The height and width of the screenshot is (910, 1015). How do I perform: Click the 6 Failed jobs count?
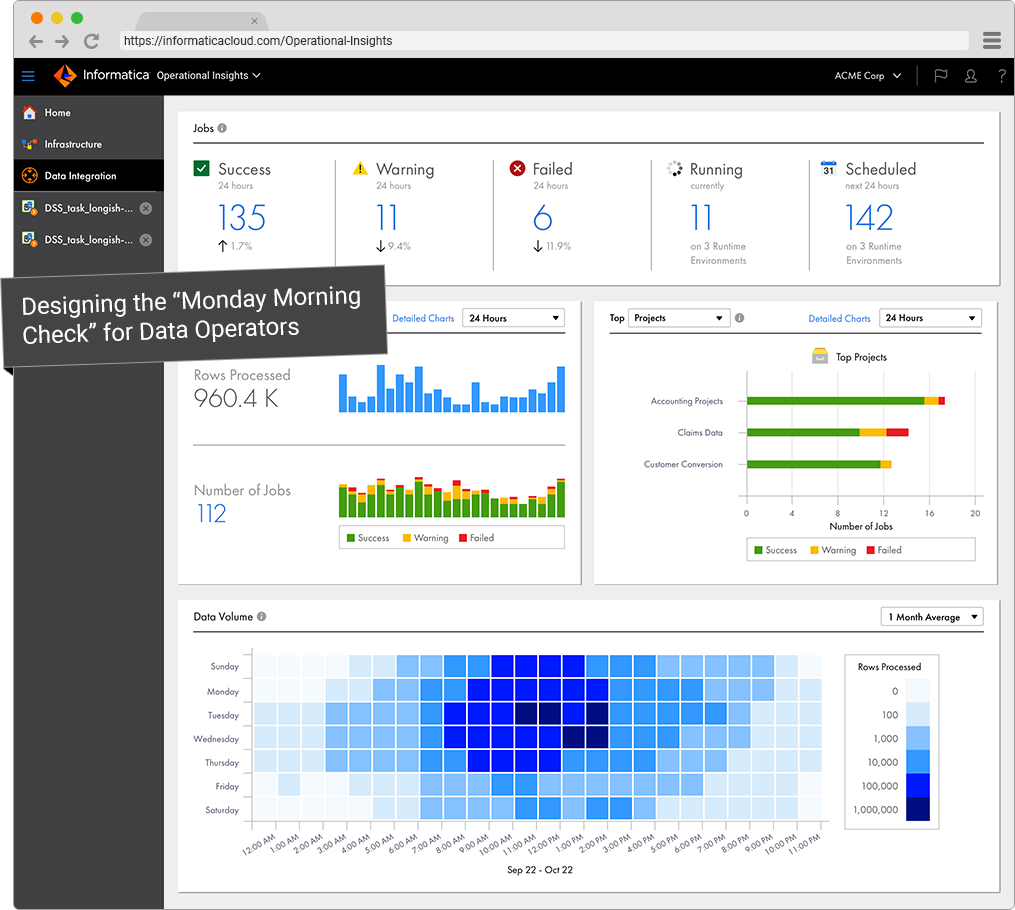pos(542,217)
